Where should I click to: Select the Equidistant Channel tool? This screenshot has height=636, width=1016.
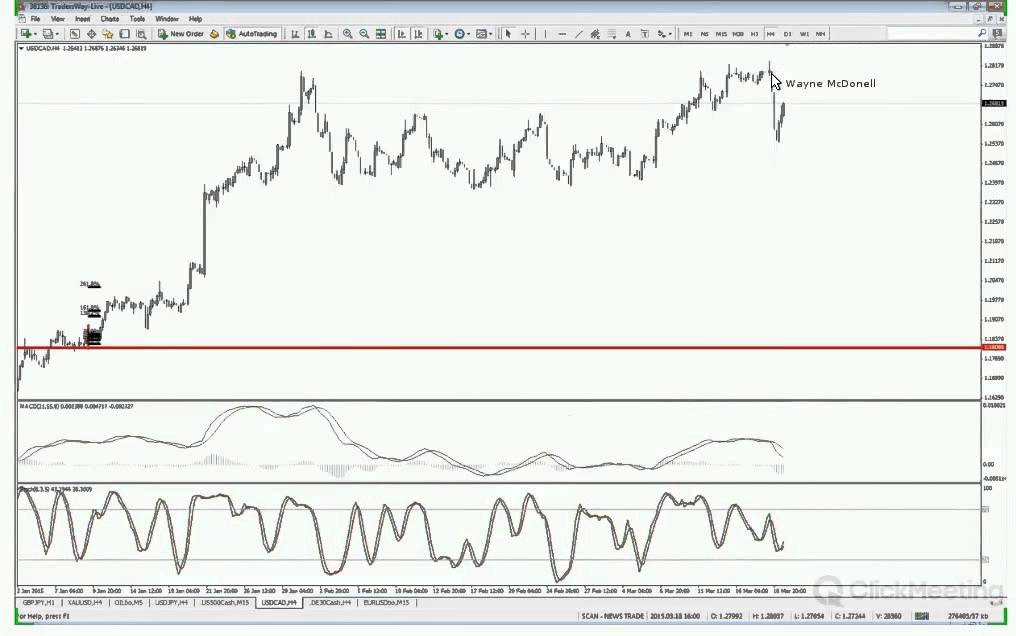coord(595,34)
